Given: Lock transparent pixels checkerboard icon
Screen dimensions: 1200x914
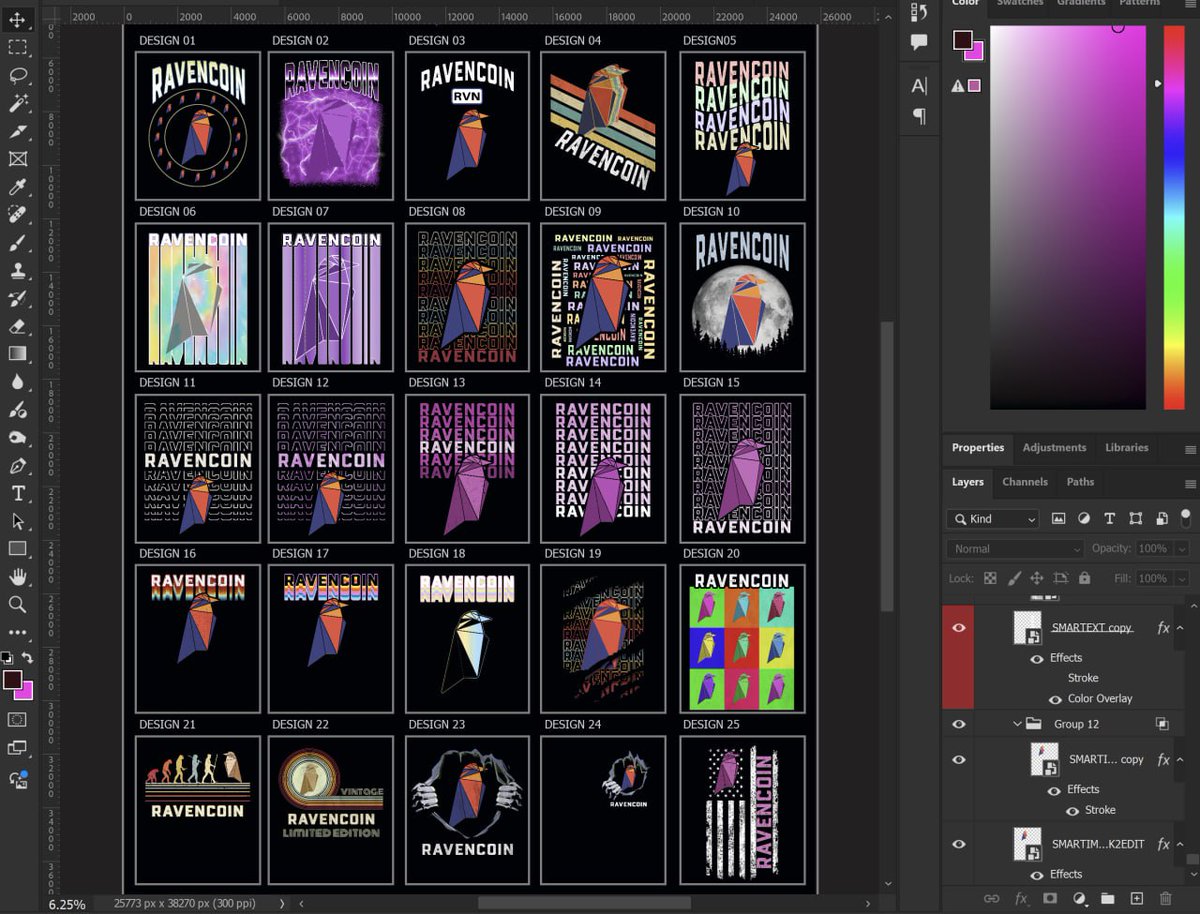Looking at the screenshot, I should click(x=990, y=578).
